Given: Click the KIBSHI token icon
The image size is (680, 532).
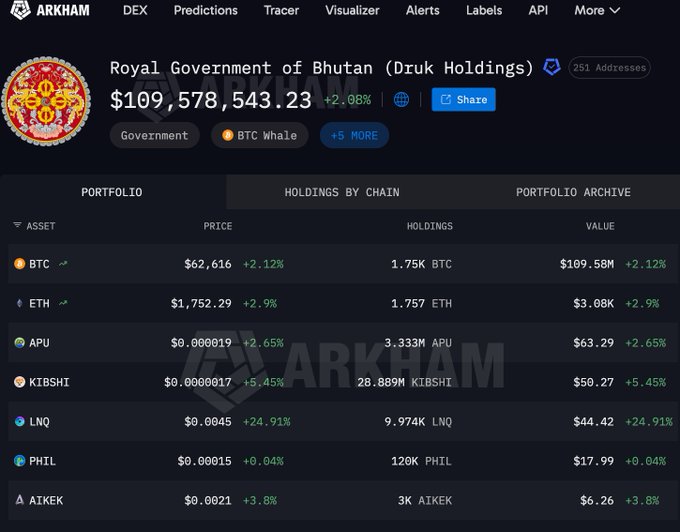Looking at the screenshot, I should tap(20, 382).
